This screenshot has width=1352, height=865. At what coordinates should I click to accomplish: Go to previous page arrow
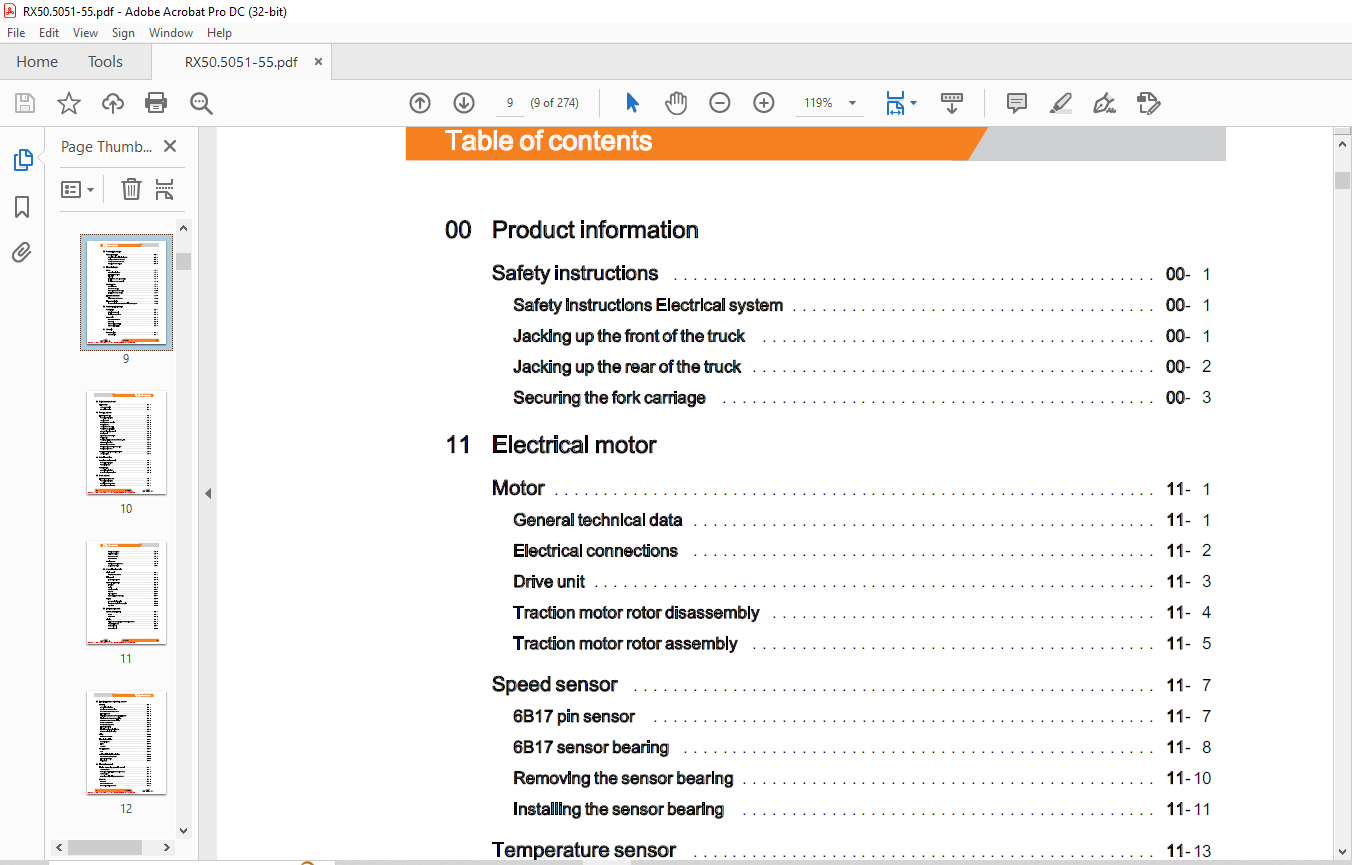[420, 103]
